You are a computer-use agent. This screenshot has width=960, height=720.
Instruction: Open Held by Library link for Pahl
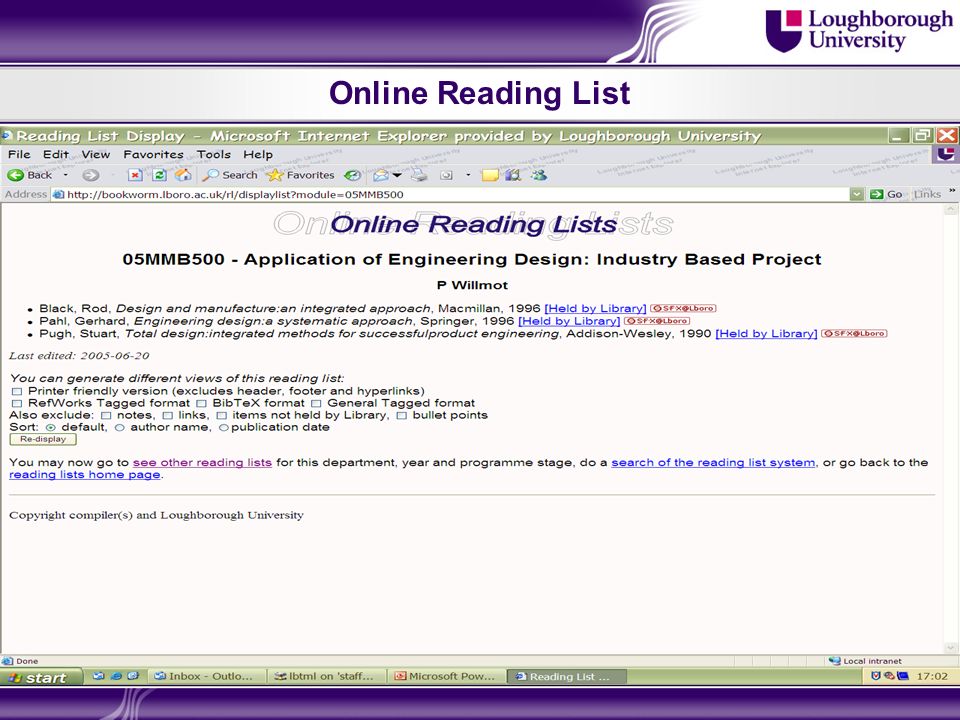click(569, 321)
